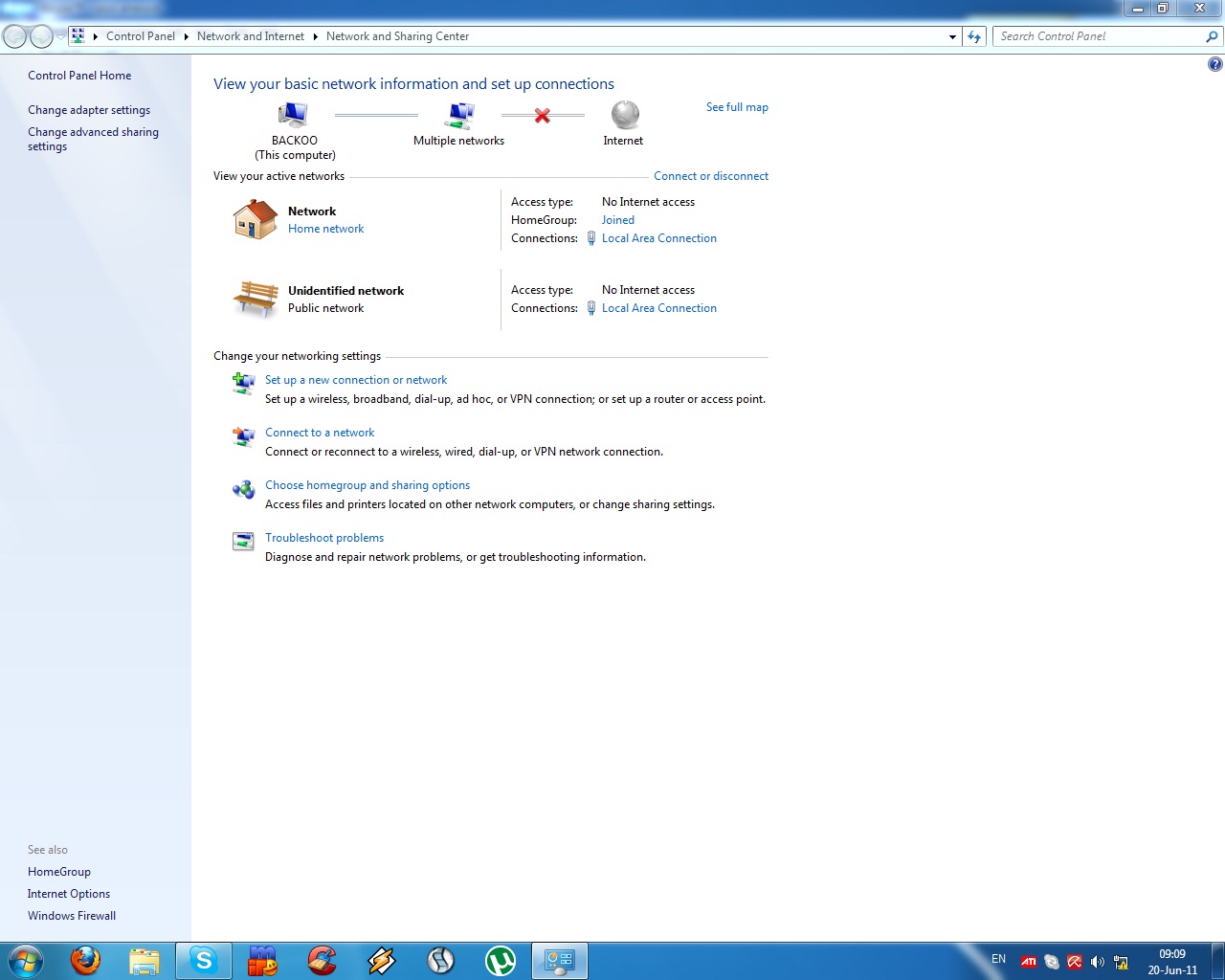Open the help question mark icon
1225x980 pixels.
click(1214, 64)
